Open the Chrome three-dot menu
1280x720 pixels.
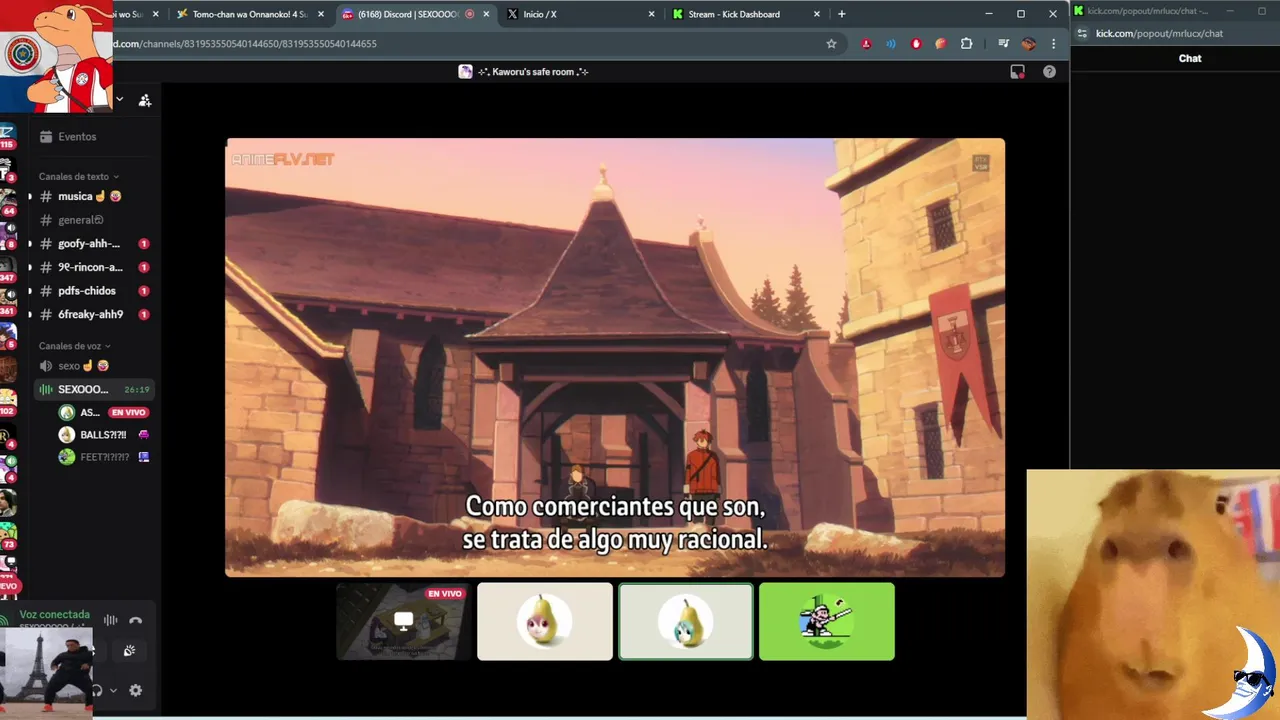coord(1053,44)
